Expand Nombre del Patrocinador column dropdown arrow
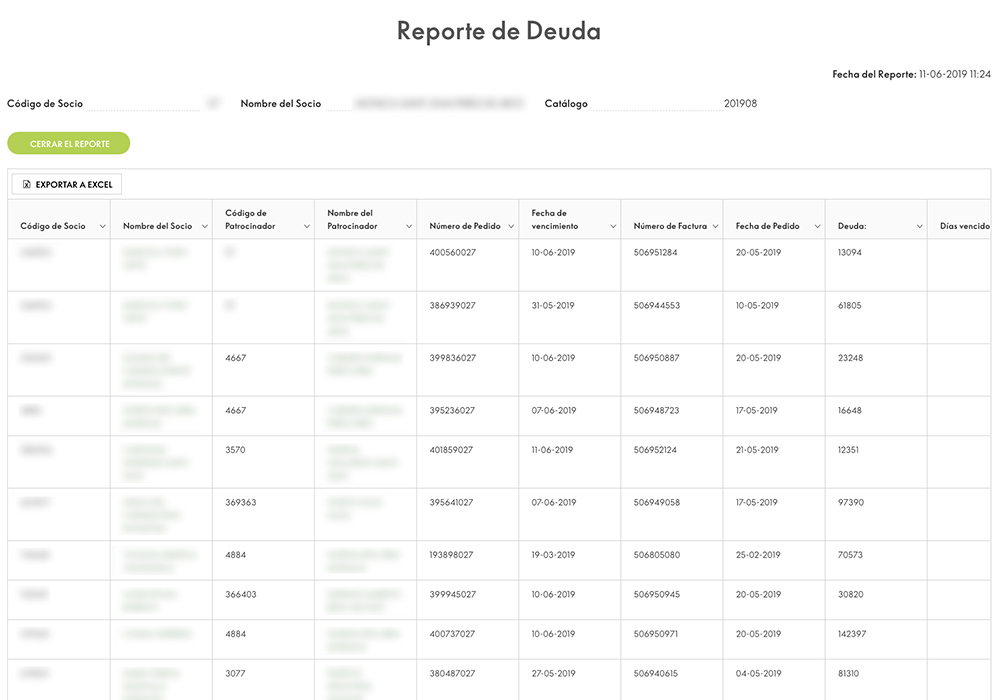Viewport: 1000px width, 700px height. coord(408,227)
